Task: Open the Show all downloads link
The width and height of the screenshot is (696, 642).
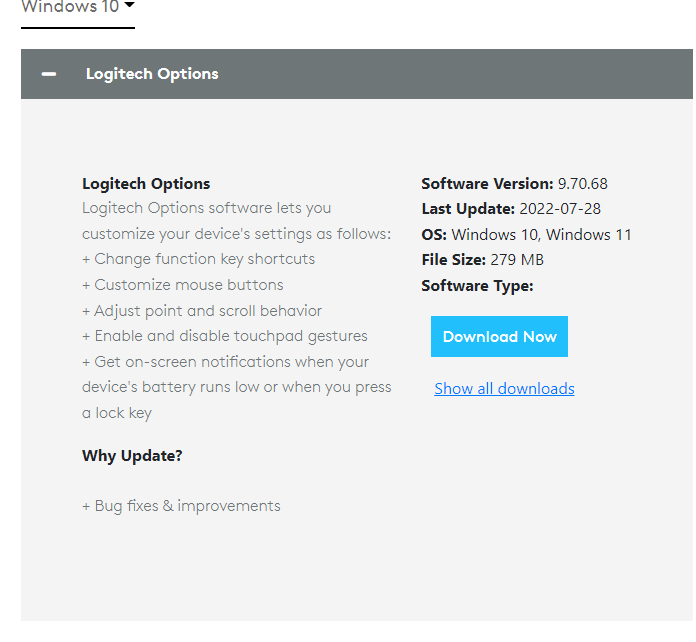Action: pyautogui.click(x=504, y=389)
